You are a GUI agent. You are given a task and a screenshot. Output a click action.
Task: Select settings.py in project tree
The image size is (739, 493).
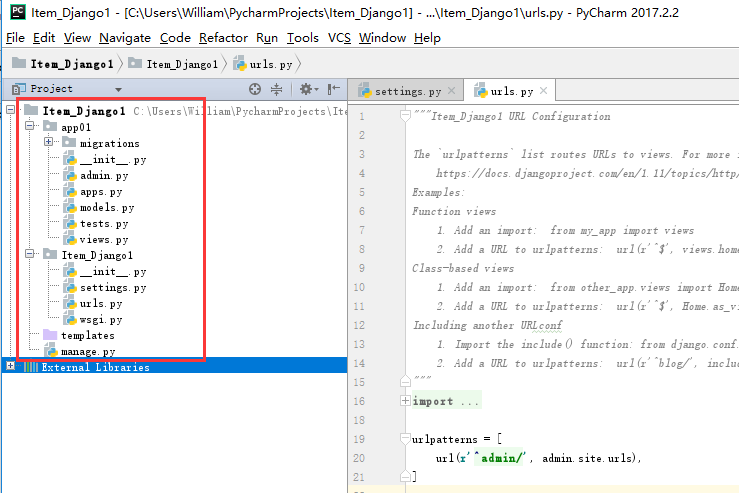tap(113, 288)
